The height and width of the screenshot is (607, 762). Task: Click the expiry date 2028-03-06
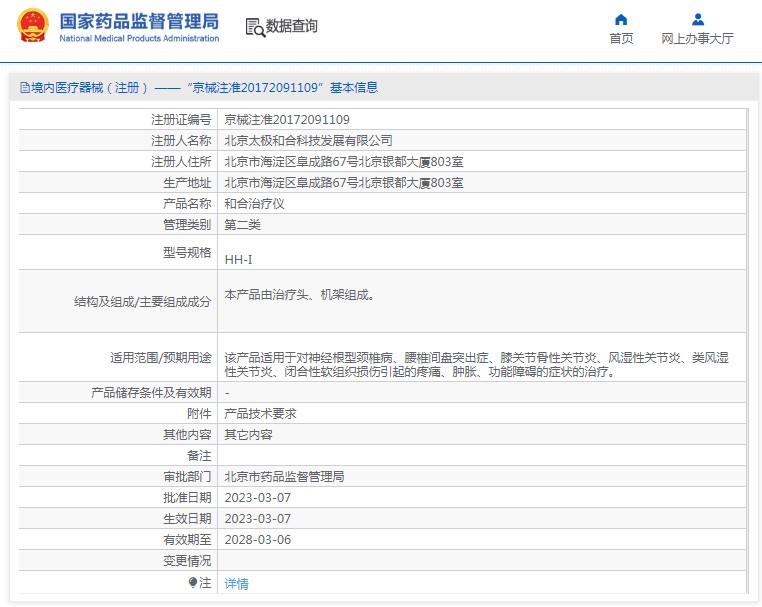[258, 539]
